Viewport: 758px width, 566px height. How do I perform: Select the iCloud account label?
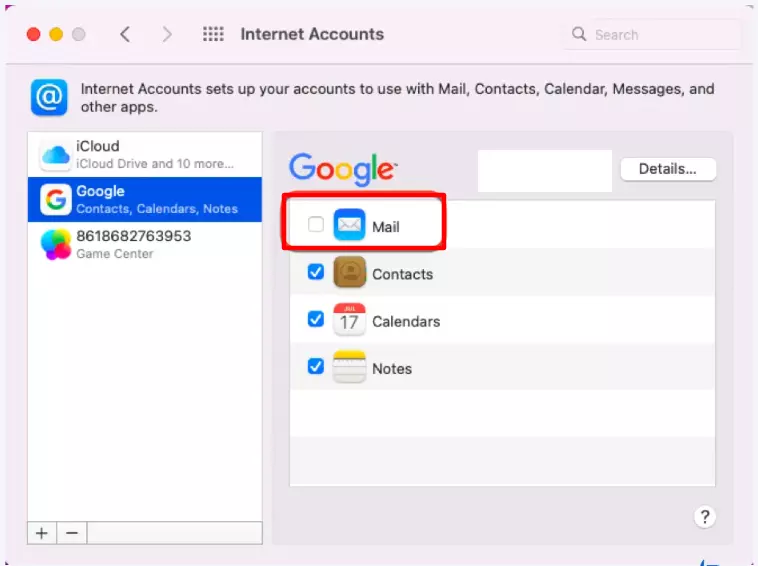[x=98, y=146]
